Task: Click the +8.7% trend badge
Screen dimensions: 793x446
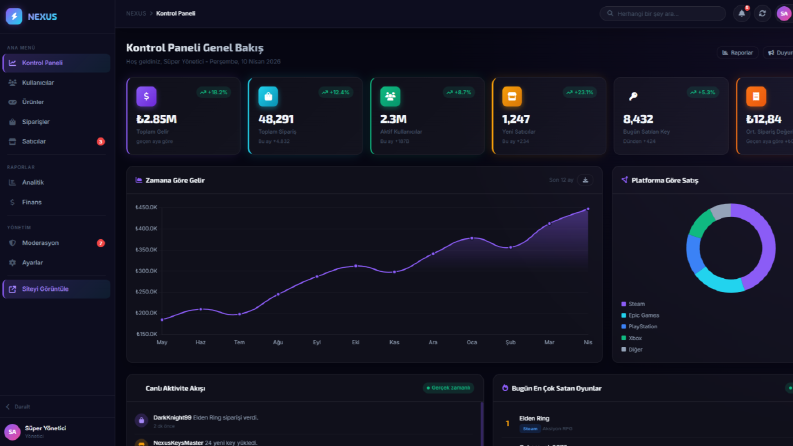Action: point(459,93)
